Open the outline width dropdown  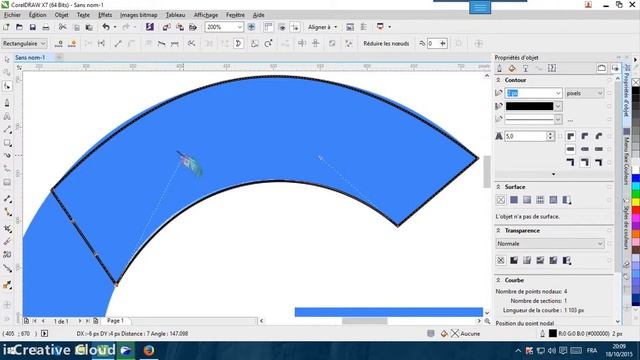pos(558,93)
